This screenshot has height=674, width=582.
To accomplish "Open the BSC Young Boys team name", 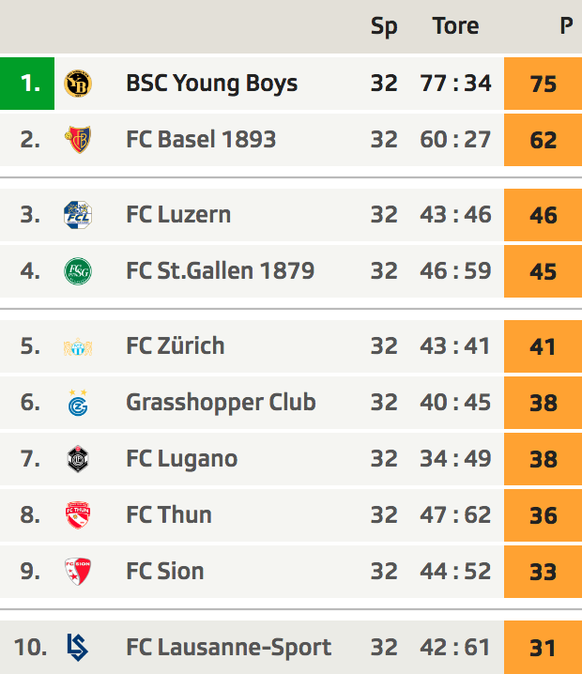I will pos(211,83).
